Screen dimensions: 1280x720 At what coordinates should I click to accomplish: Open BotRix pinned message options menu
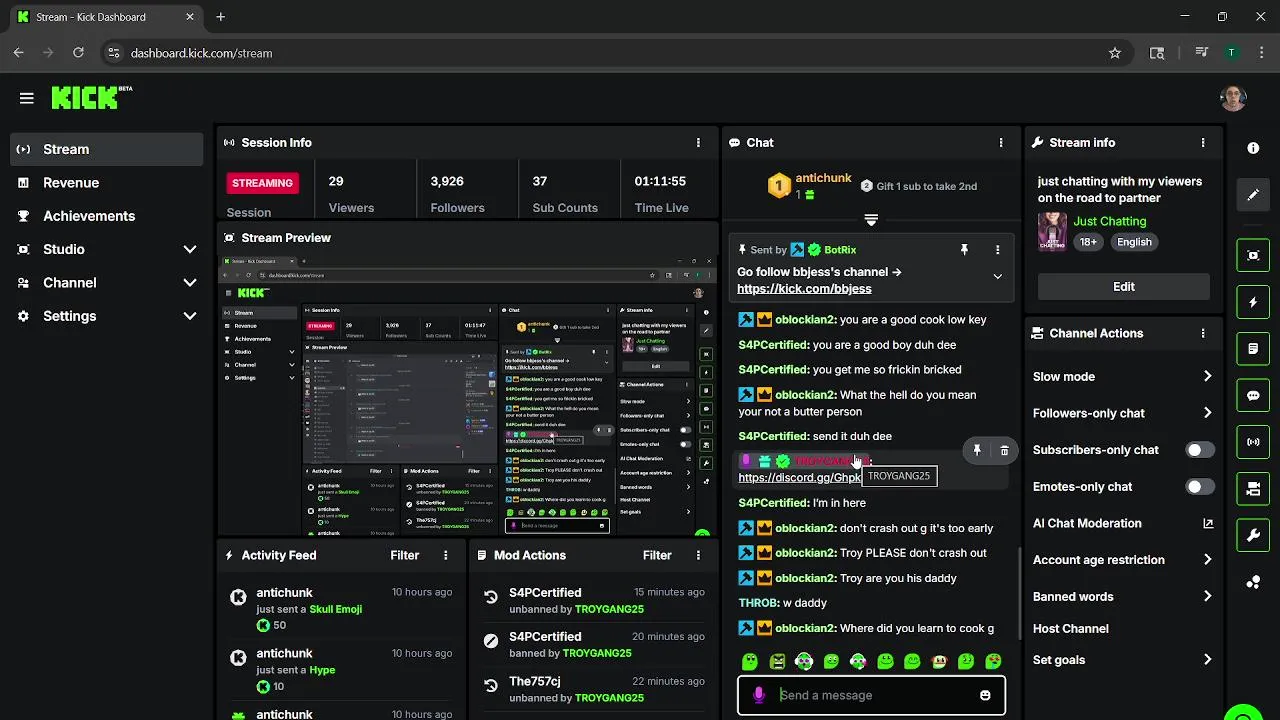pos(997,250)
